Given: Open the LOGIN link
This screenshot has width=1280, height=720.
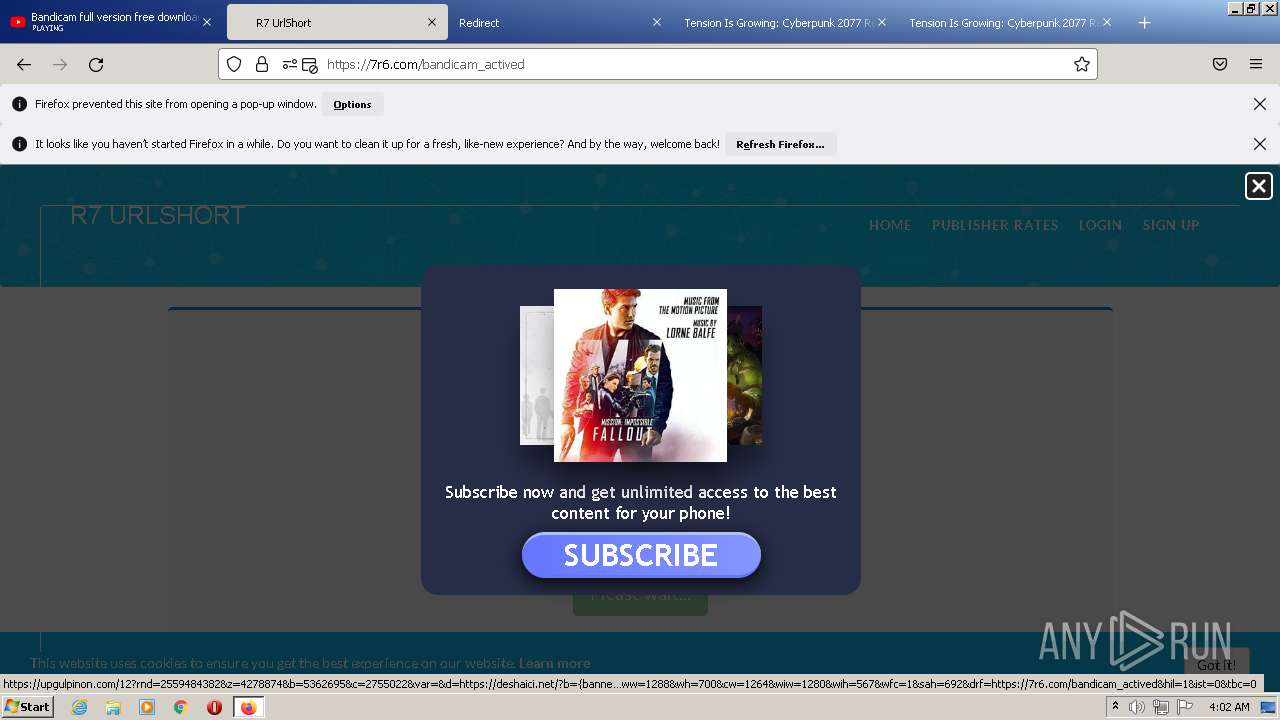Looking at the screenshot, I should [x=1100, y=225].
